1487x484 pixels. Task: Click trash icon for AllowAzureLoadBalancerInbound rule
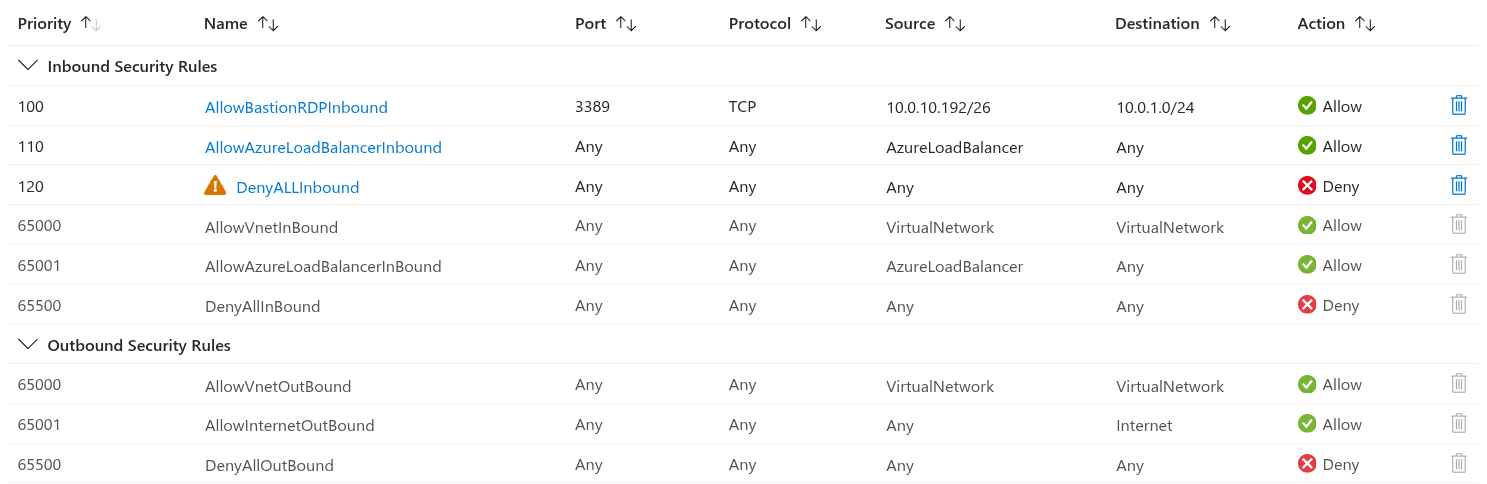coord(1458,145)
